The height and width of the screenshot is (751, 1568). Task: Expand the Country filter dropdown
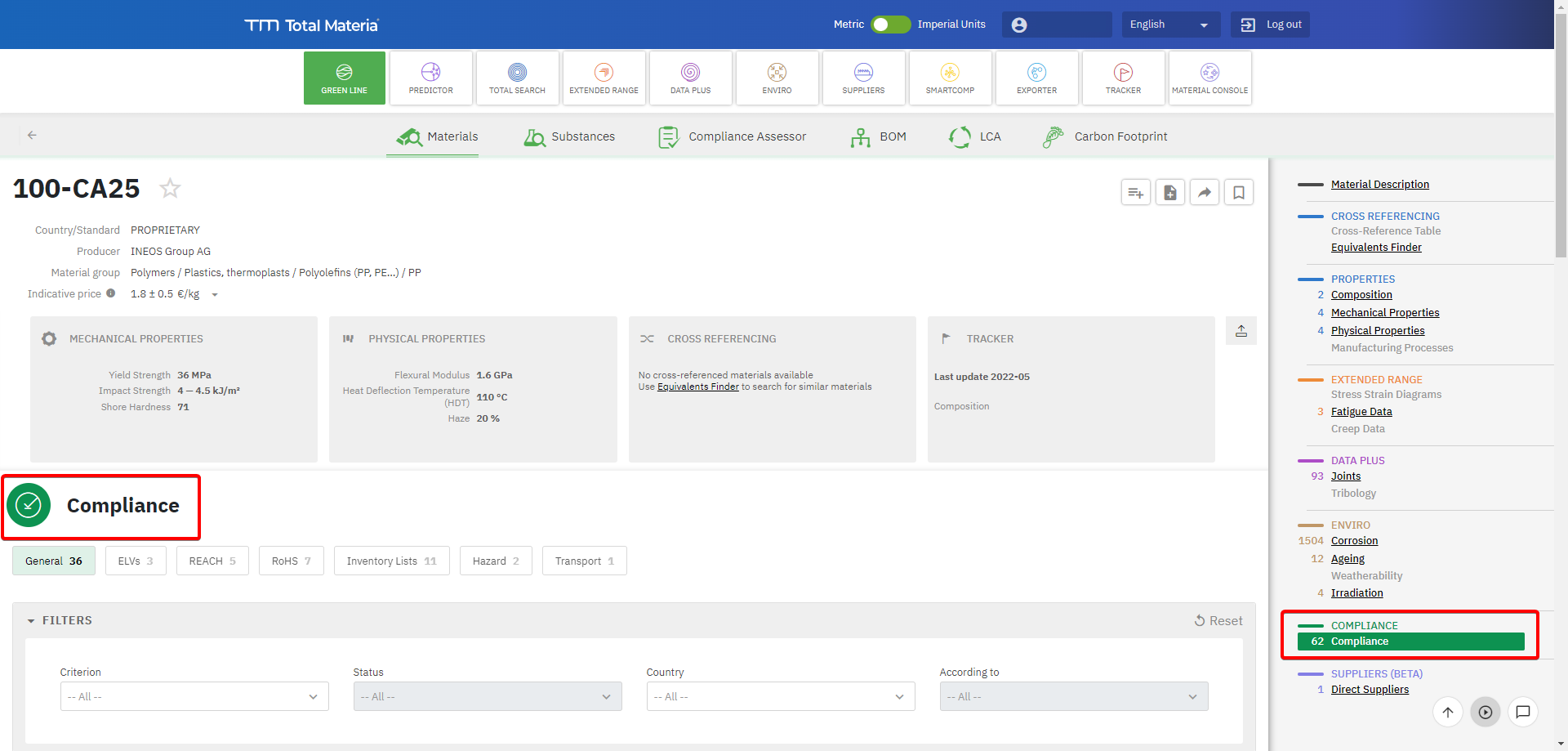tap(780, 696)
